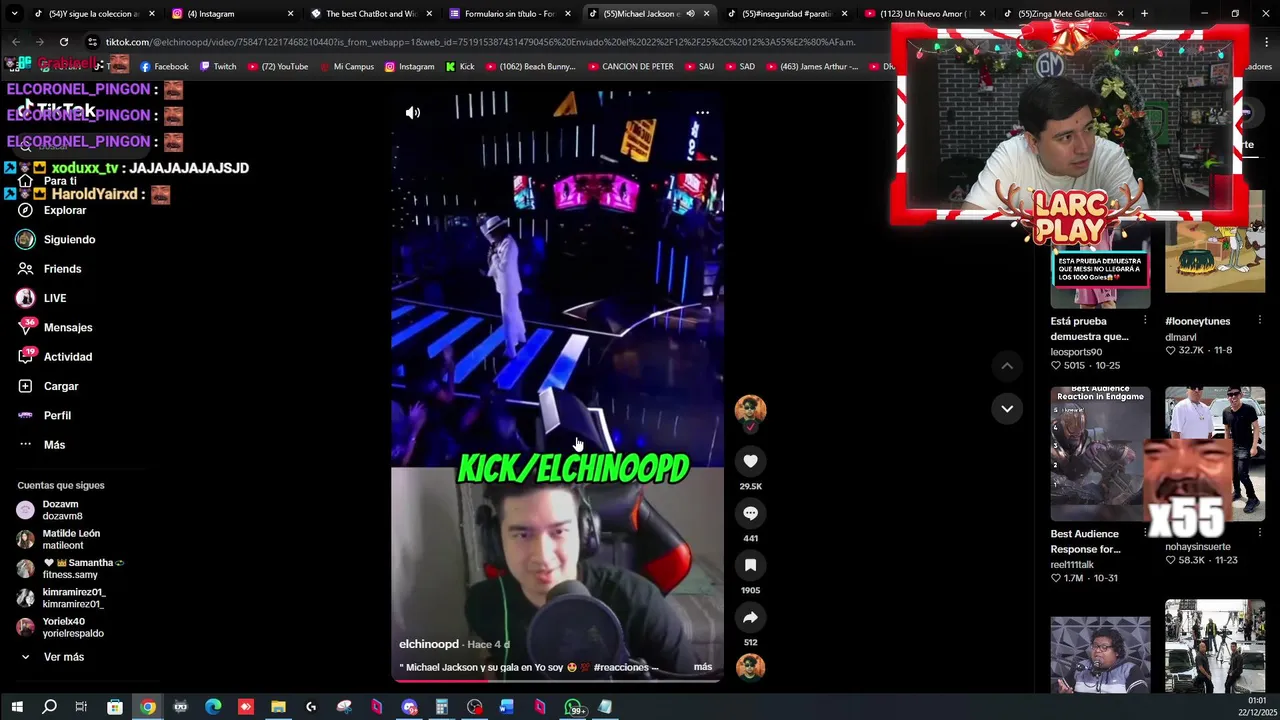Open Microsoft Edge from taskbar
This screenshot has width=1280, height=720.
point(213,707)
